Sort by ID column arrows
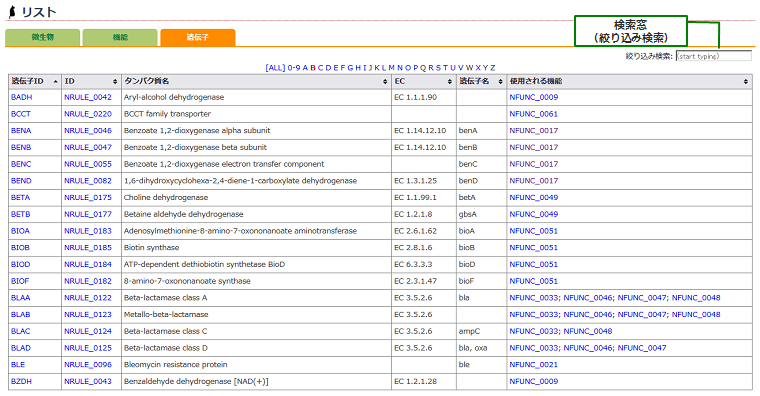The image size is (760, 396). pos(115,81)
